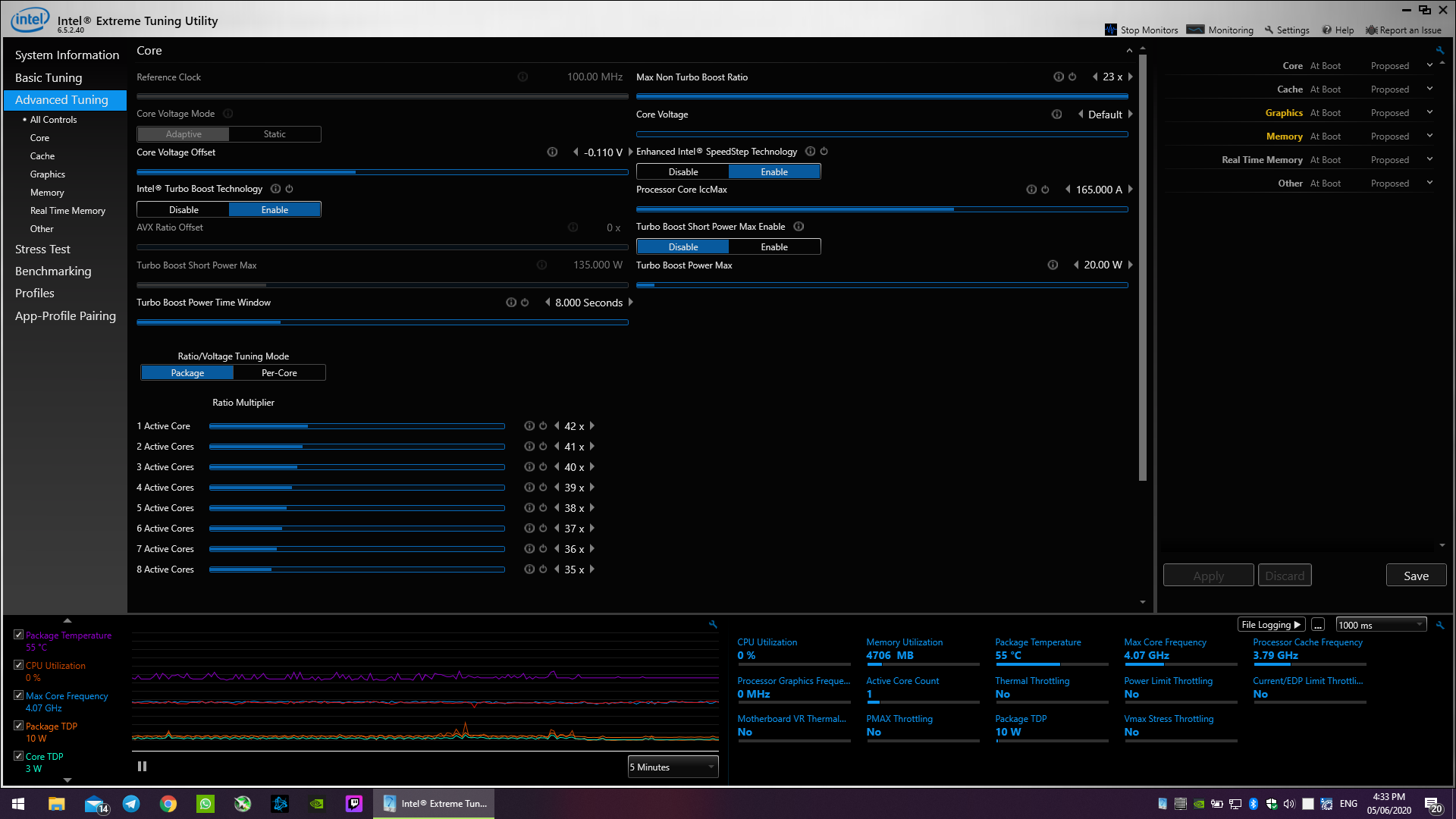Reset 4 Active Cores ratio to default

[543, 487]
